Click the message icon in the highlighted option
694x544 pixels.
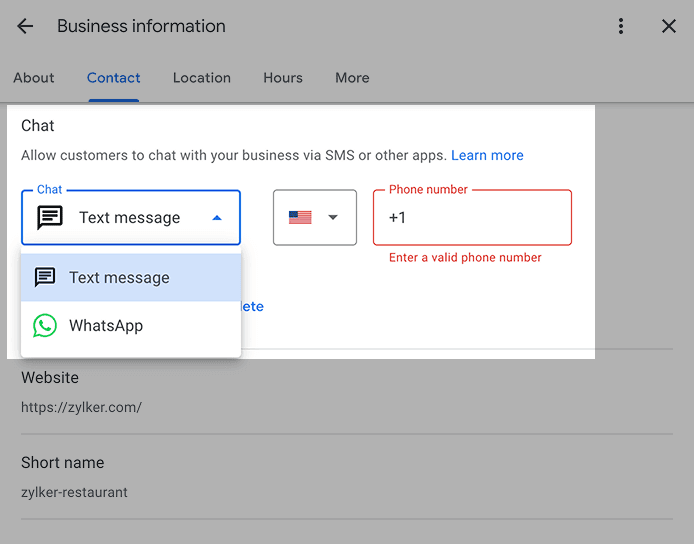click(x=45, y=278)
